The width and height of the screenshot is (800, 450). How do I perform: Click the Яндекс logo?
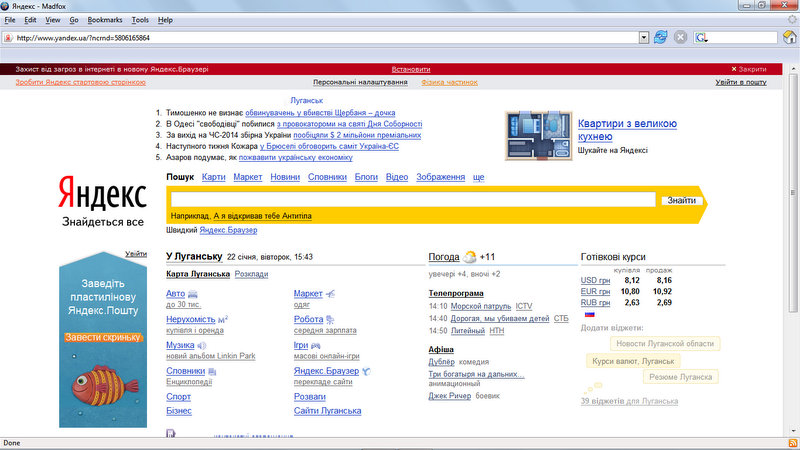coord(103,193)
